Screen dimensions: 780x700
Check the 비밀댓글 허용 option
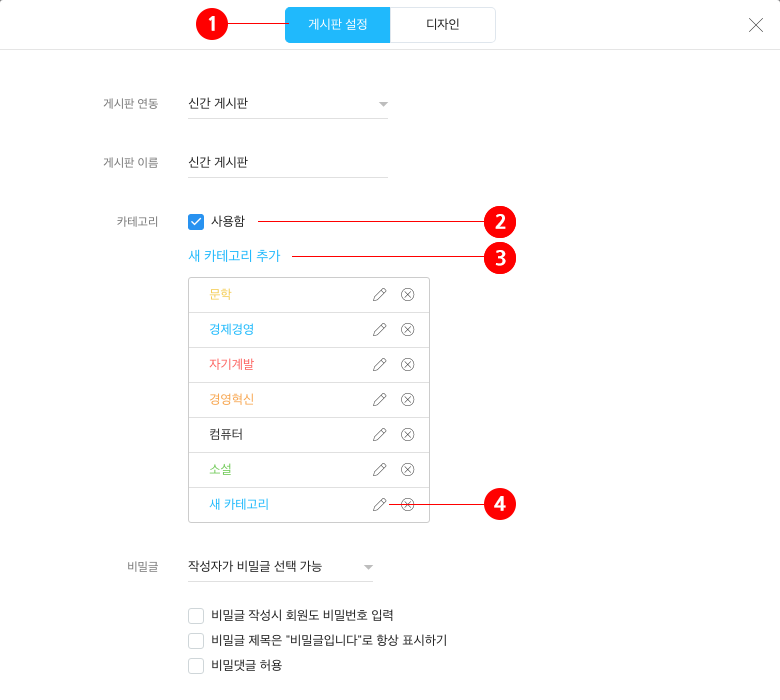[196, 665]
